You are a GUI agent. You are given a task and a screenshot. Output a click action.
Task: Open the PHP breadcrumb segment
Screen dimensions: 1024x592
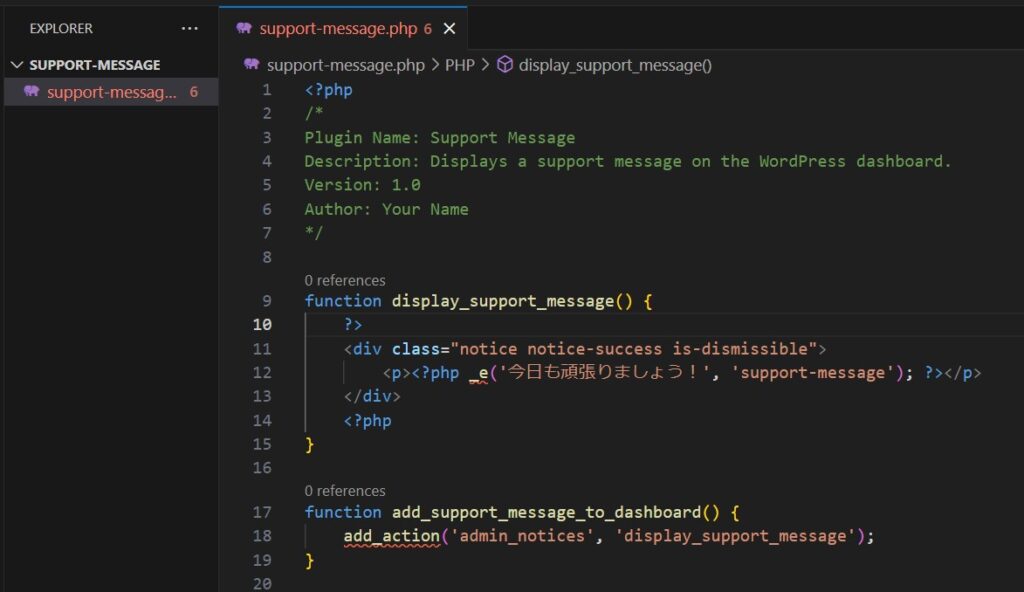460,65
